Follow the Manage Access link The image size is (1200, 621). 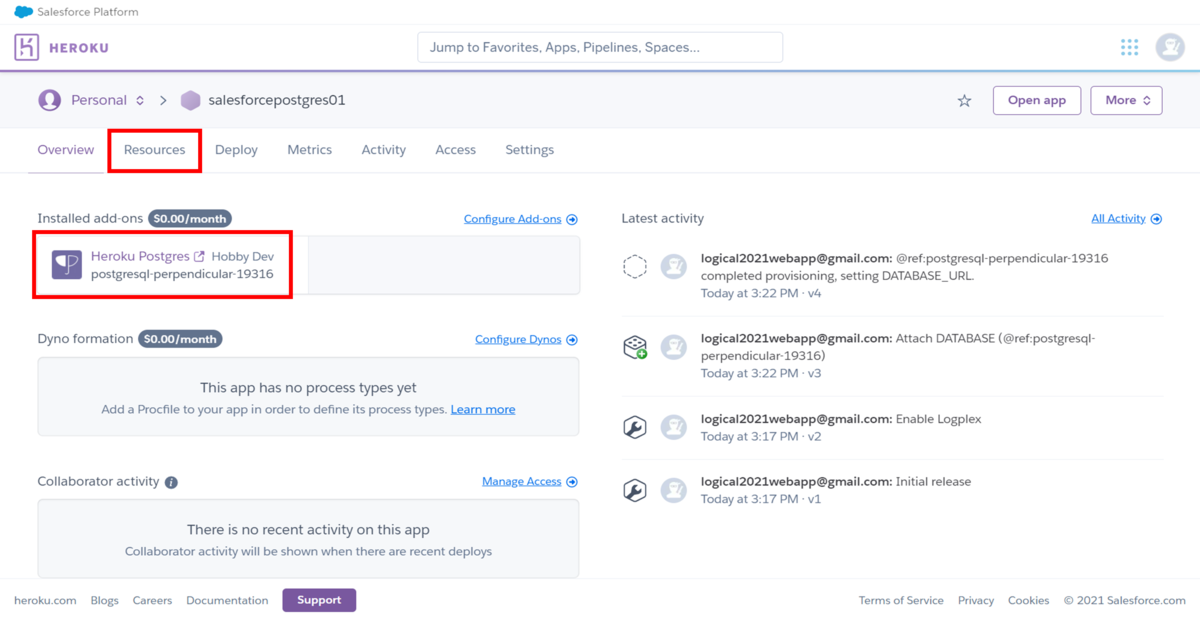[522, 482]
